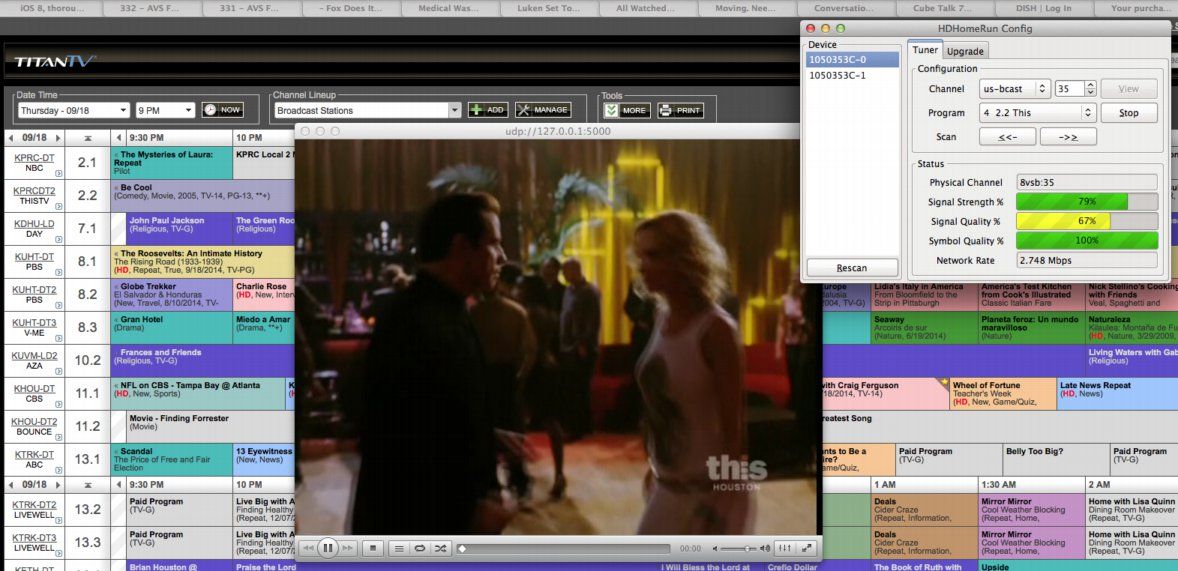Toggle VLC shuffle playback
The image size is (1178, 571).
point(441,548)
